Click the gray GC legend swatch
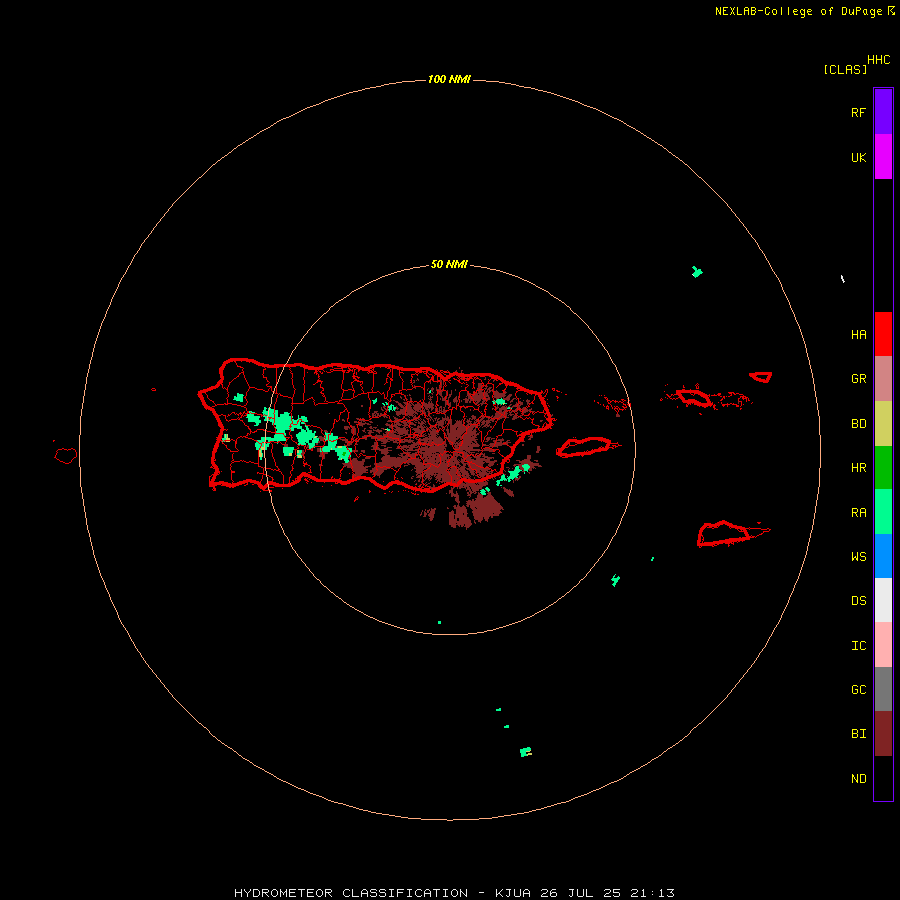 [x=883, y=689]
